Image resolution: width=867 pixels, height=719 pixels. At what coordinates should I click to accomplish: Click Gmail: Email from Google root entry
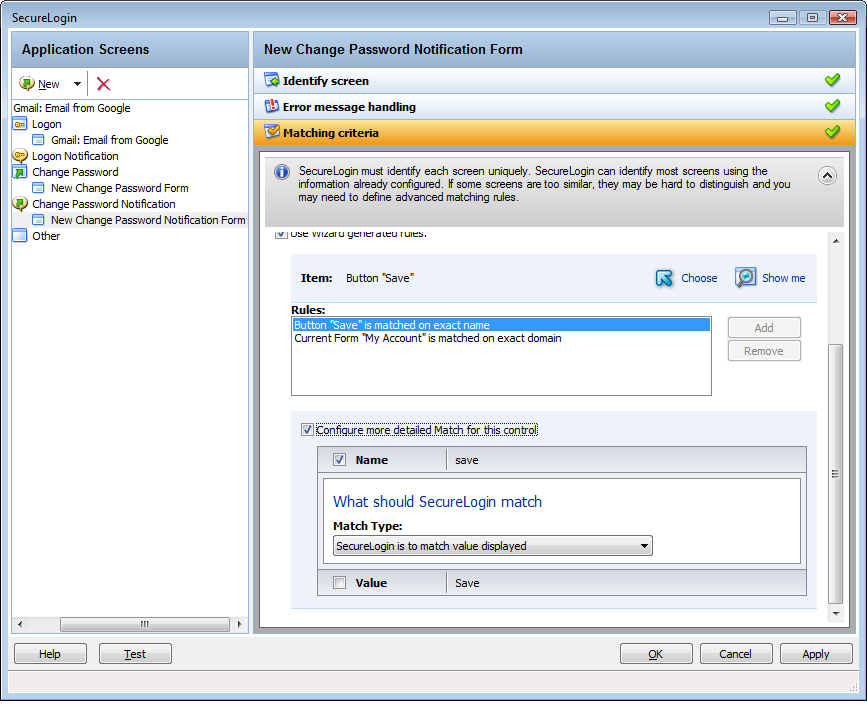click(x=72, y=108)
